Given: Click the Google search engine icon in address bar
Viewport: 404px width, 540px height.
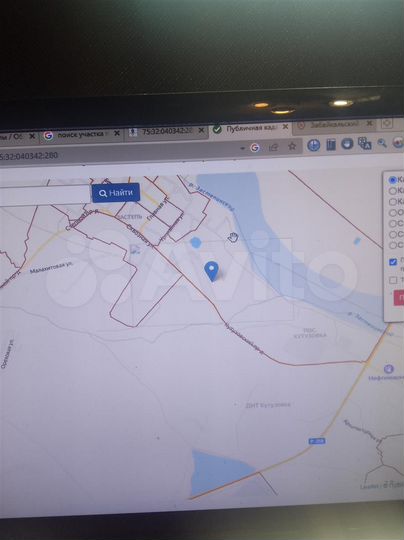Looking at the screenshot, I should [255, 148].
